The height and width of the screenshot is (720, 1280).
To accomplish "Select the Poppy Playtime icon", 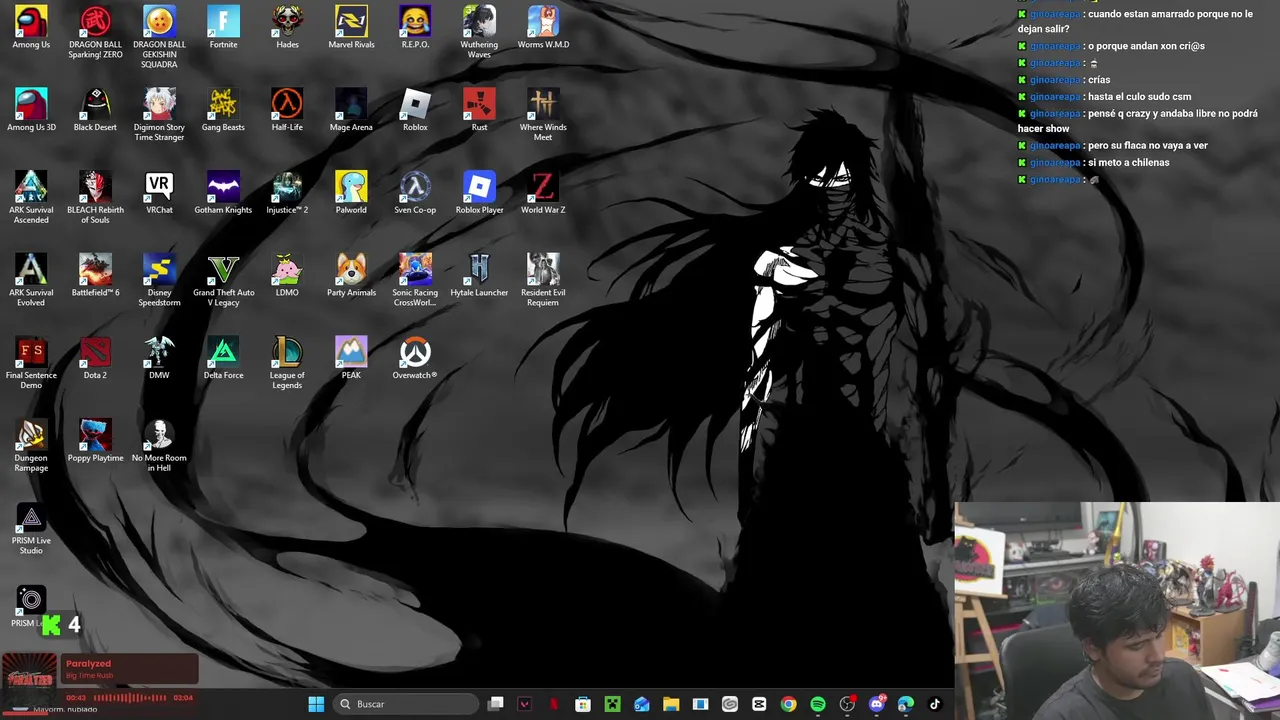I will [95, 442].
